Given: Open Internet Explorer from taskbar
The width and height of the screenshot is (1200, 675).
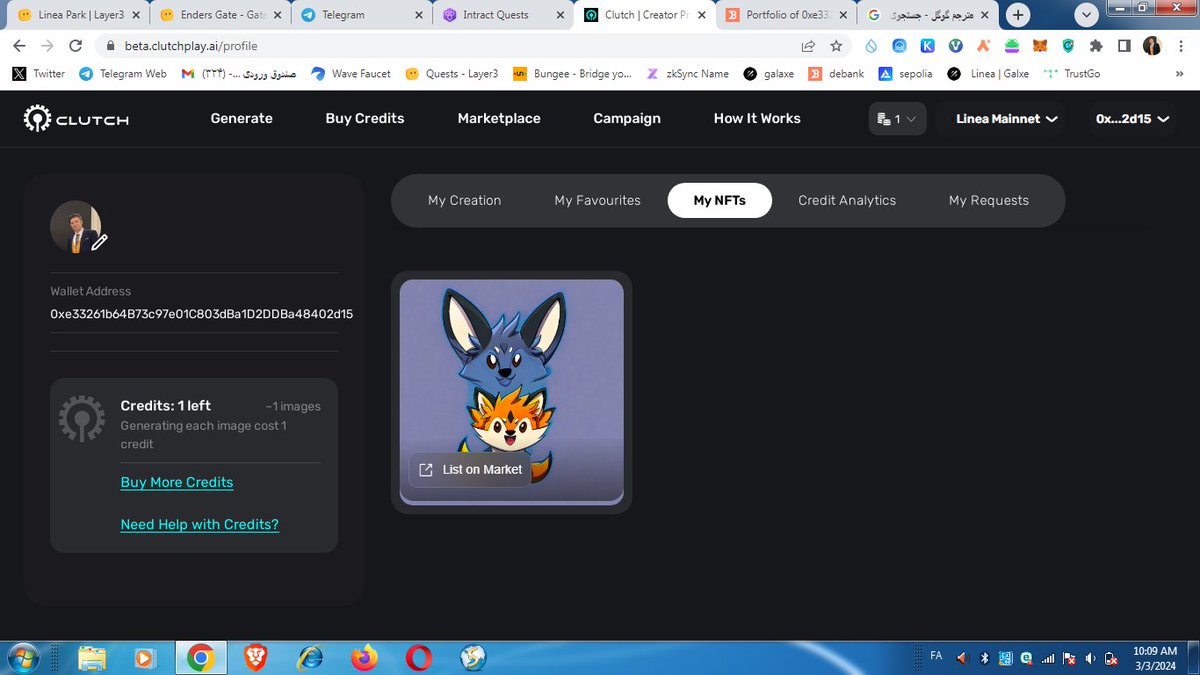Looking at the screenshot, I should click(310, 657).
